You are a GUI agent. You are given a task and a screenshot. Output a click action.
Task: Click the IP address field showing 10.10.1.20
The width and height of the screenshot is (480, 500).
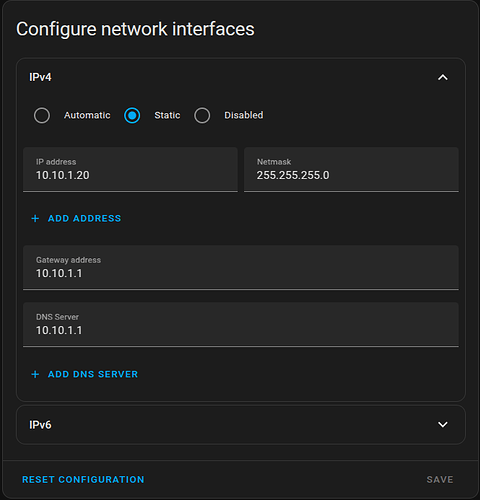tap(130, 169)
